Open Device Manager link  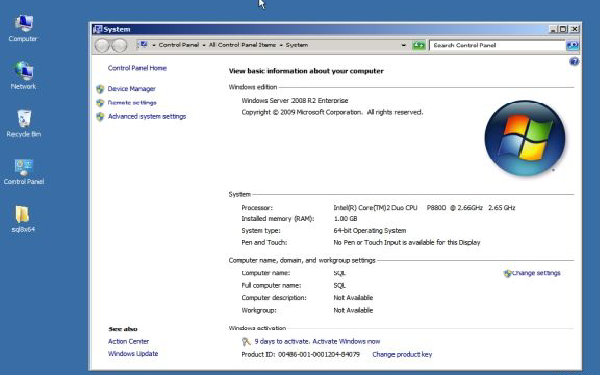click(x=132, y=89)
